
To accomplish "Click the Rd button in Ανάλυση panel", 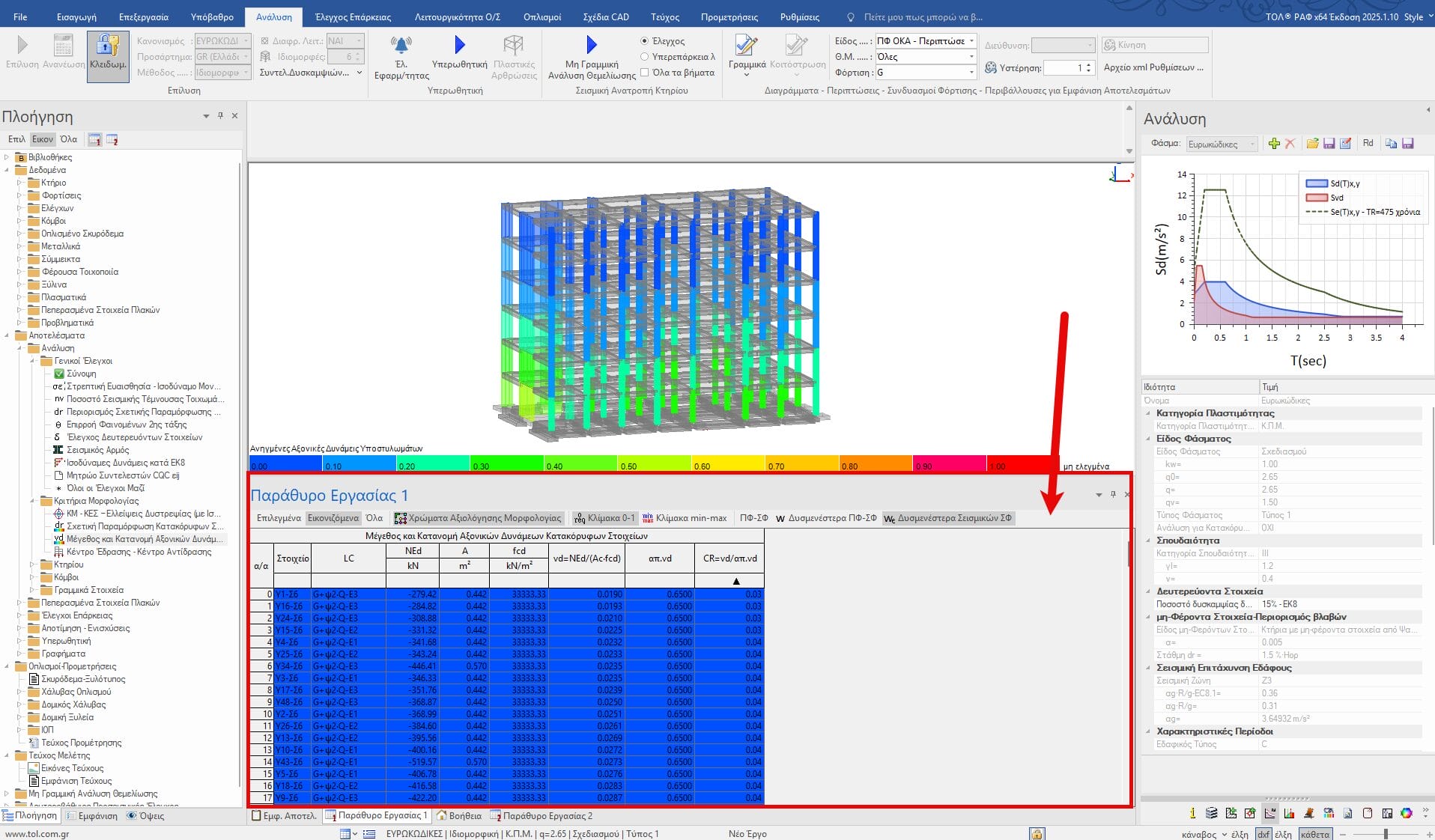I will pos(1368,144).
